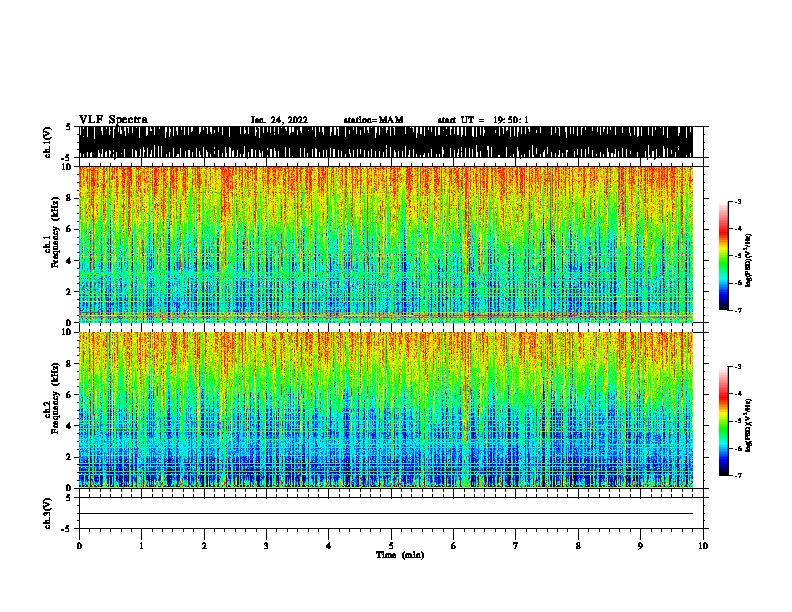Click the "-7" tick on ch.2 color bar
Viewport: 792px width, 612px height.
tap(738, 476)
